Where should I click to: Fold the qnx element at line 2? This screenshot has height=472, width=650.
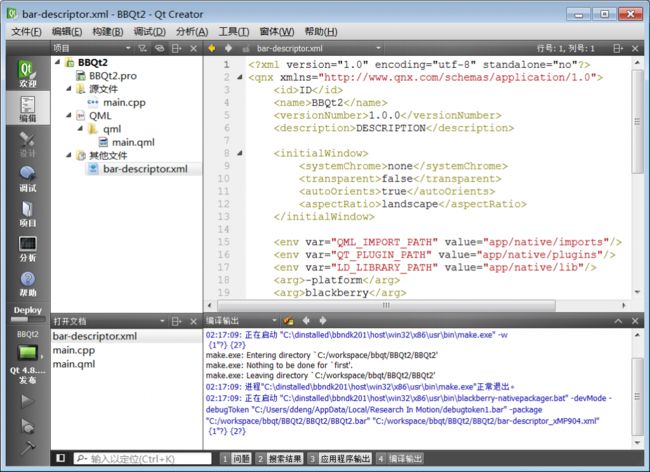click(240, 77)
